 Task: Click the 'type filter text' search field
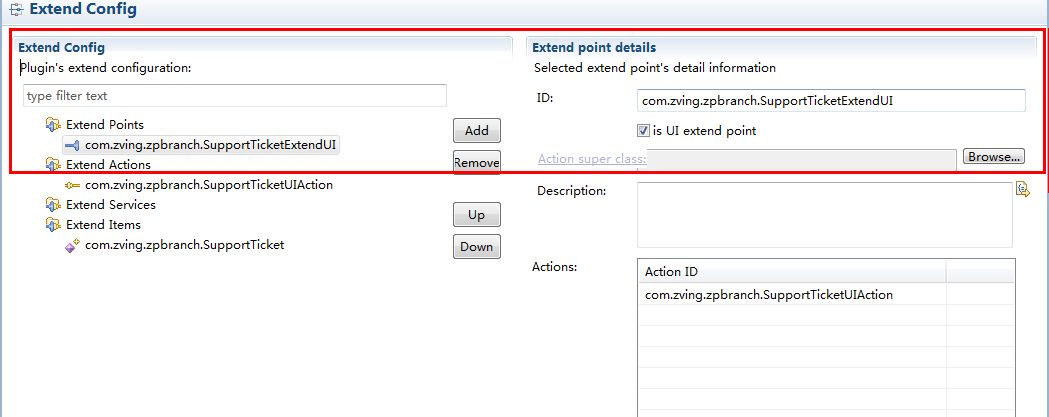234,96
